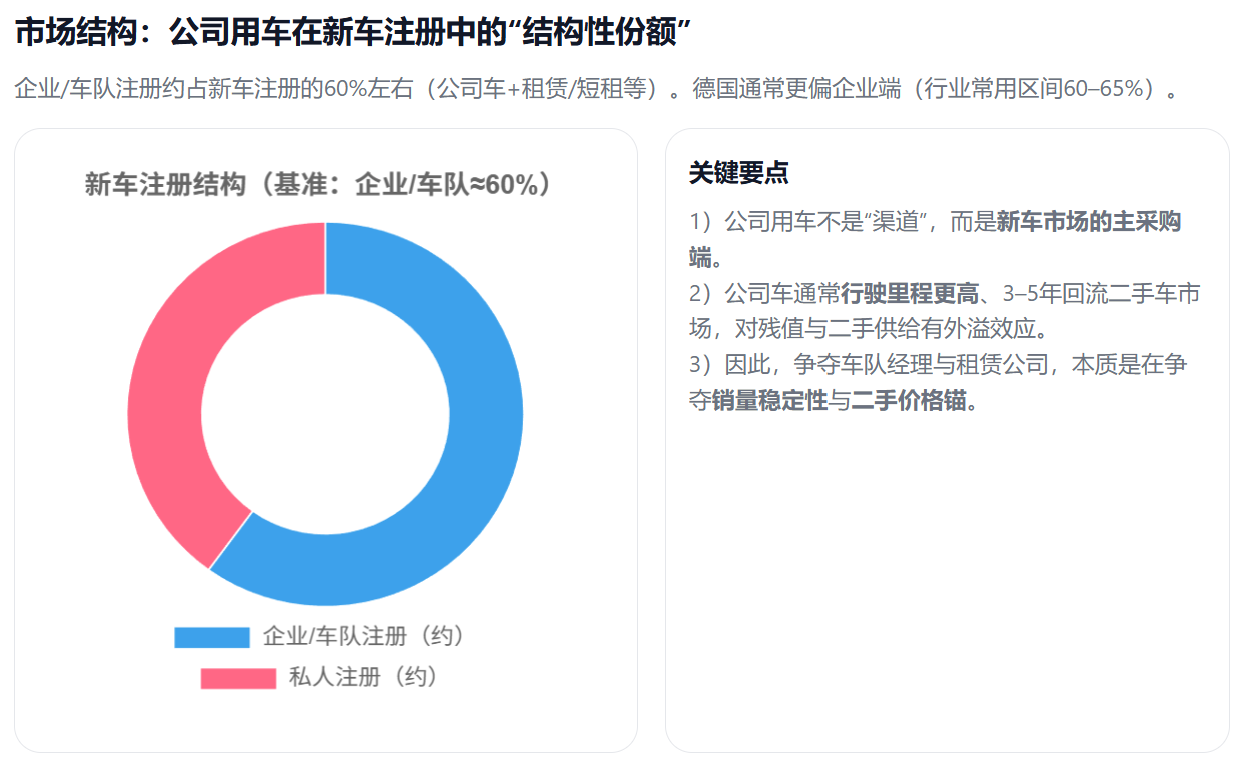
Task: Select the blue donut chart segment
Action: [x=470, y=470]
